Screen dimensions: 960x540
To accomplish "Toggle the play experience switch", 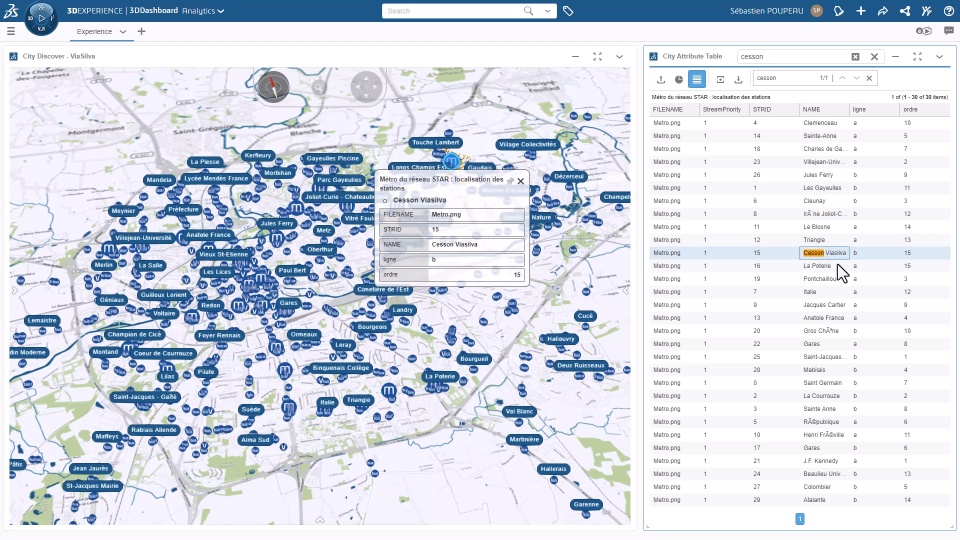I will coord(923,31).
